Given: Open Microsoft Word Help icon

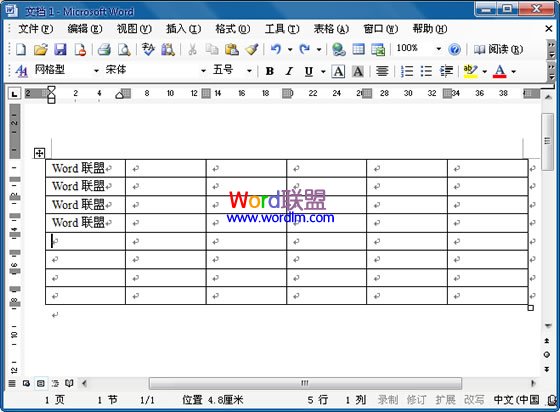Looking at the screenshot, I should pos(454,49).
